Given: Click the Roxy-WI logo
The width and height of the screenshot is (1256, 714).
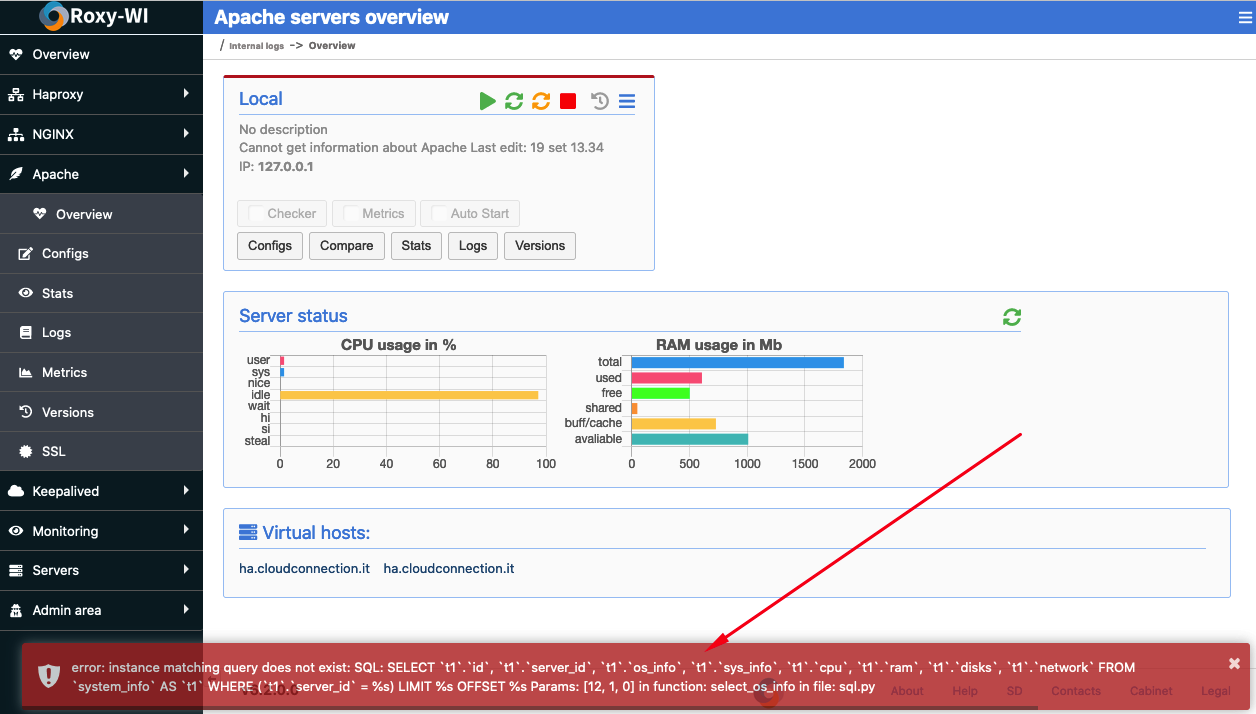Looking at the screenshot, I should click(x=95, y=17).
